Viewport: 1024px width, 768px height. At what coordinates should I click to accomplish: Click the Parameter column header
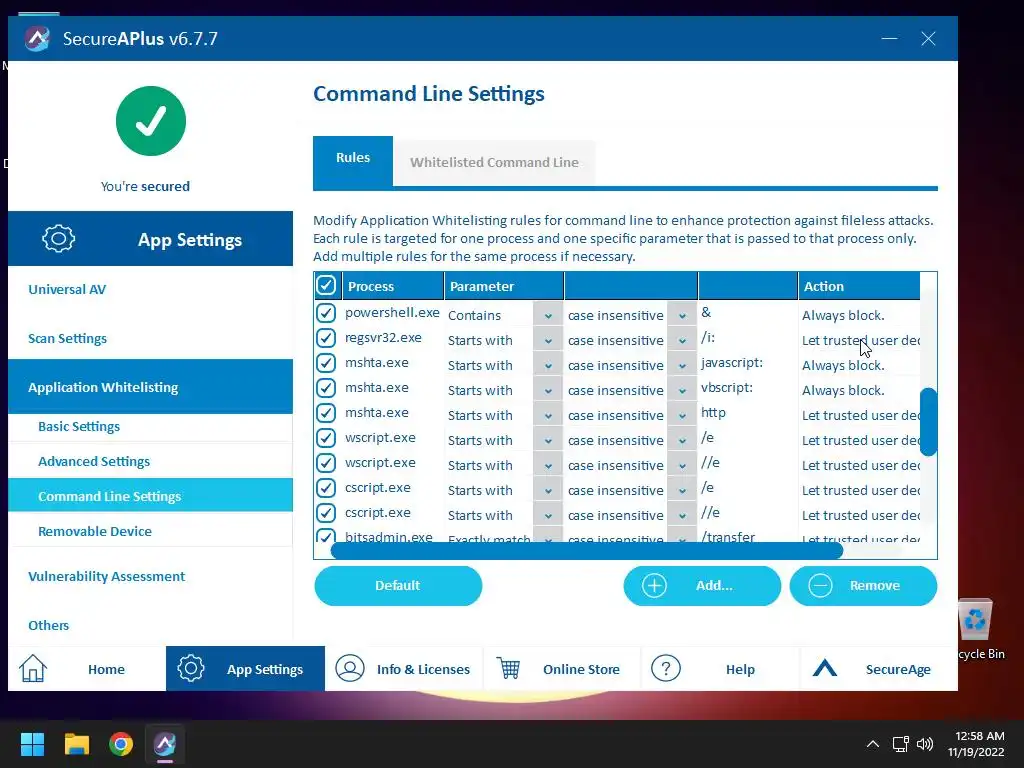(x=504, y=286)
